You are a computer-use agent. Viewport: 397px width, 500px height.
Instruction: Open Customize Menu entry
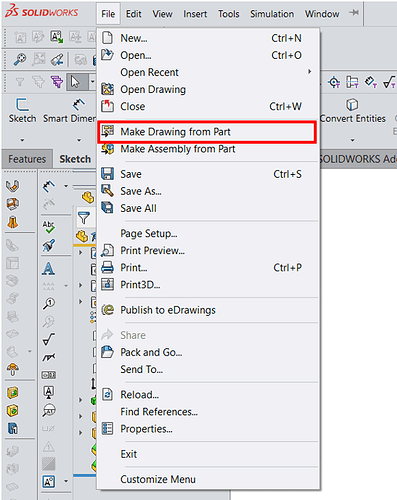(207, 479)
